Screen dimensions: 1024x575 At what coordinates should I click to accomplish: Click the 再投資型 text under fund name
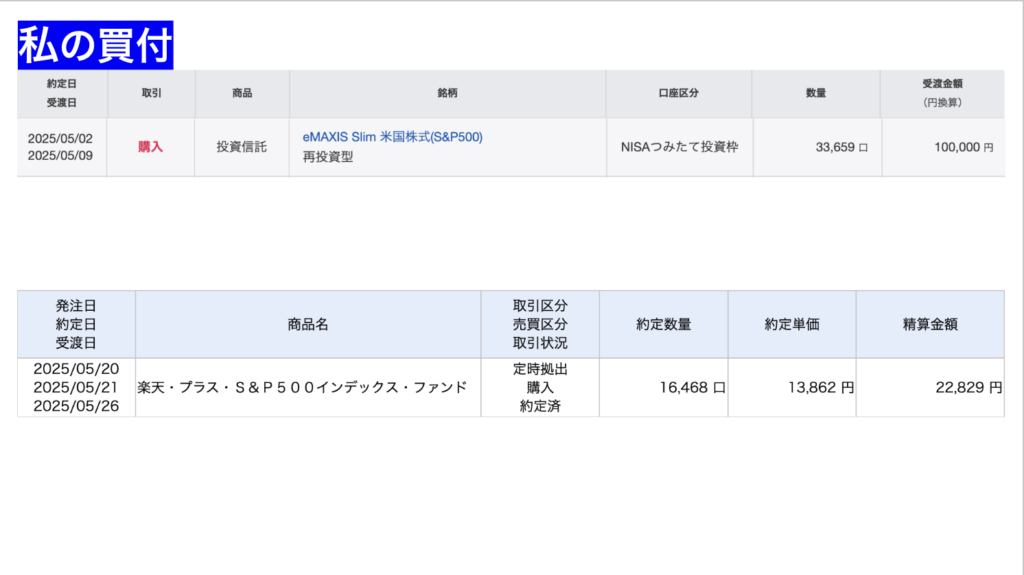(x=328, y=157)
